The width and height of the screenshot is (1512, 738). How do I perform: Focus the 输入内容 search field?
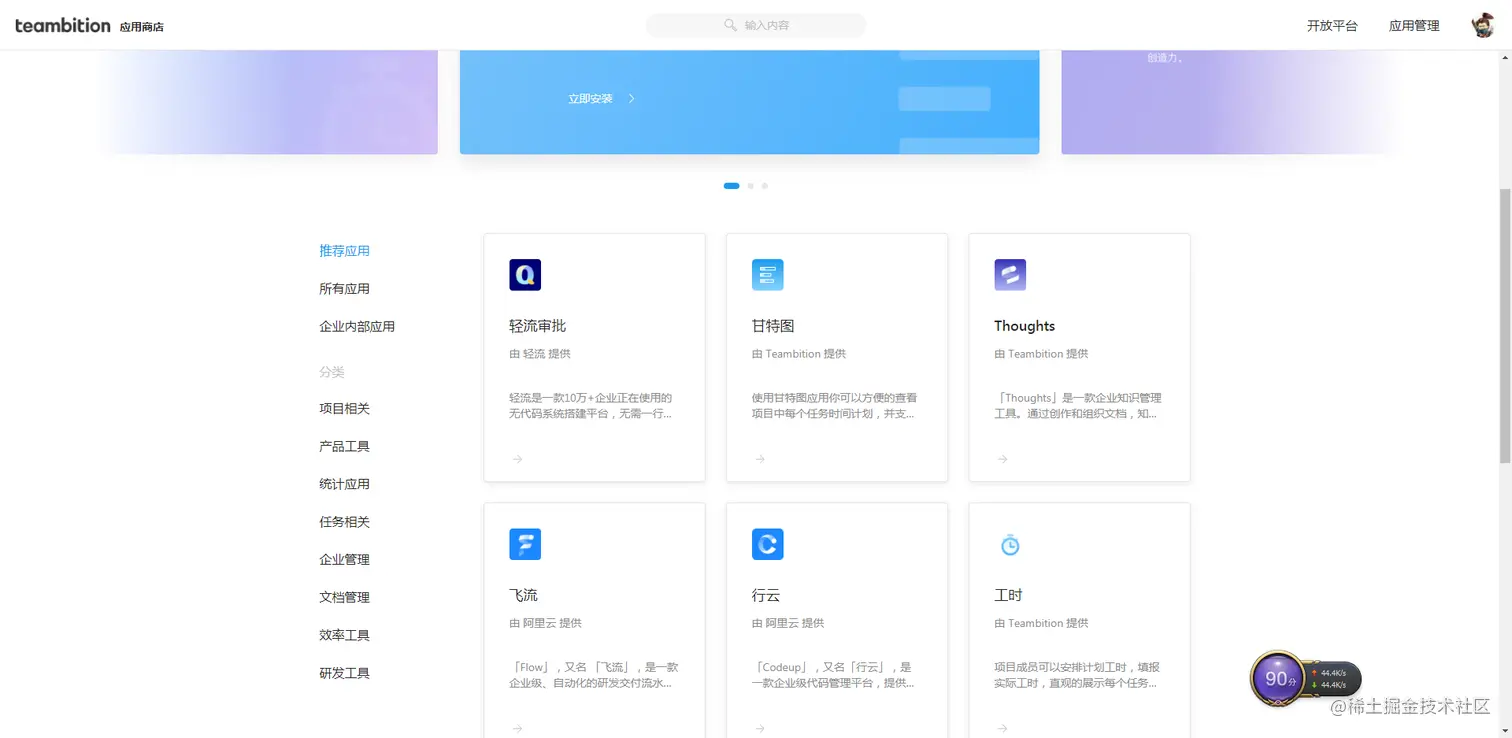point(756,25)
